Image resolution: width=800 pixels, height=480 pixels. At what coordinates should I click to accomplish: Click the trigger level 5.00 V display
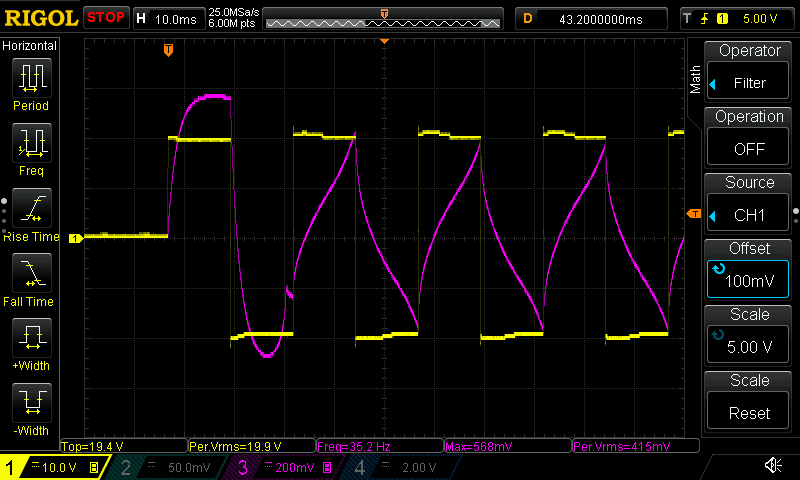click(x=760, y=19)
